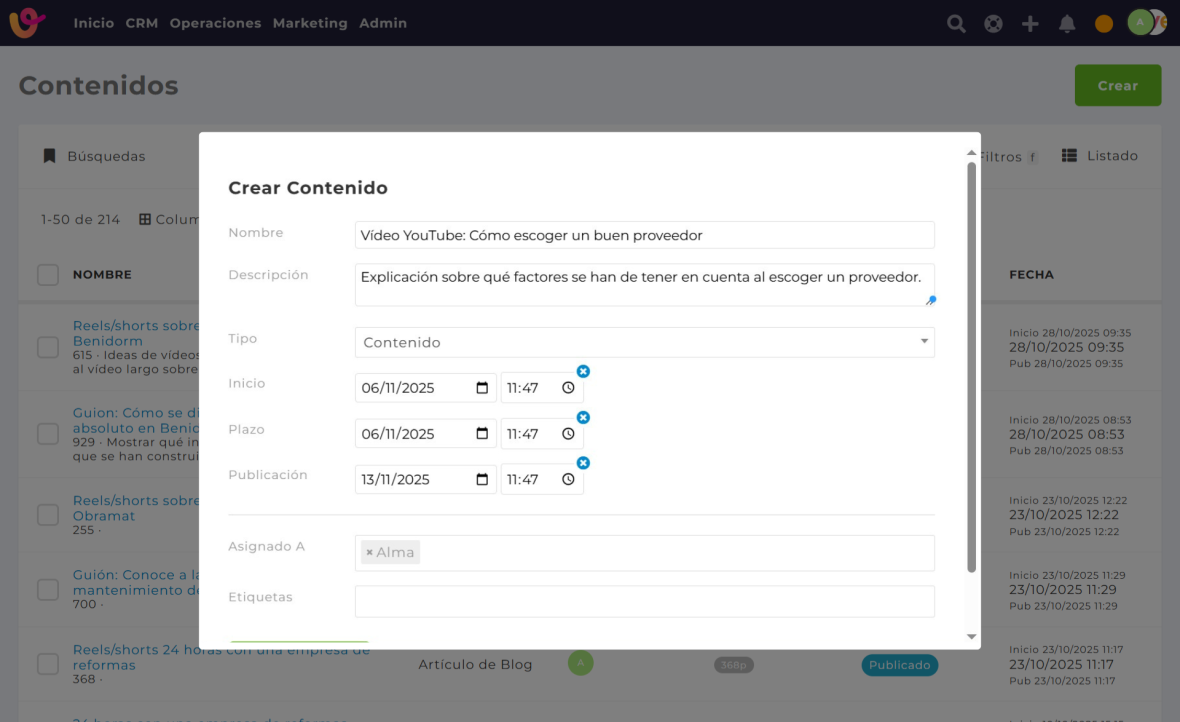Open the Marketing menu

pos(310,23)
